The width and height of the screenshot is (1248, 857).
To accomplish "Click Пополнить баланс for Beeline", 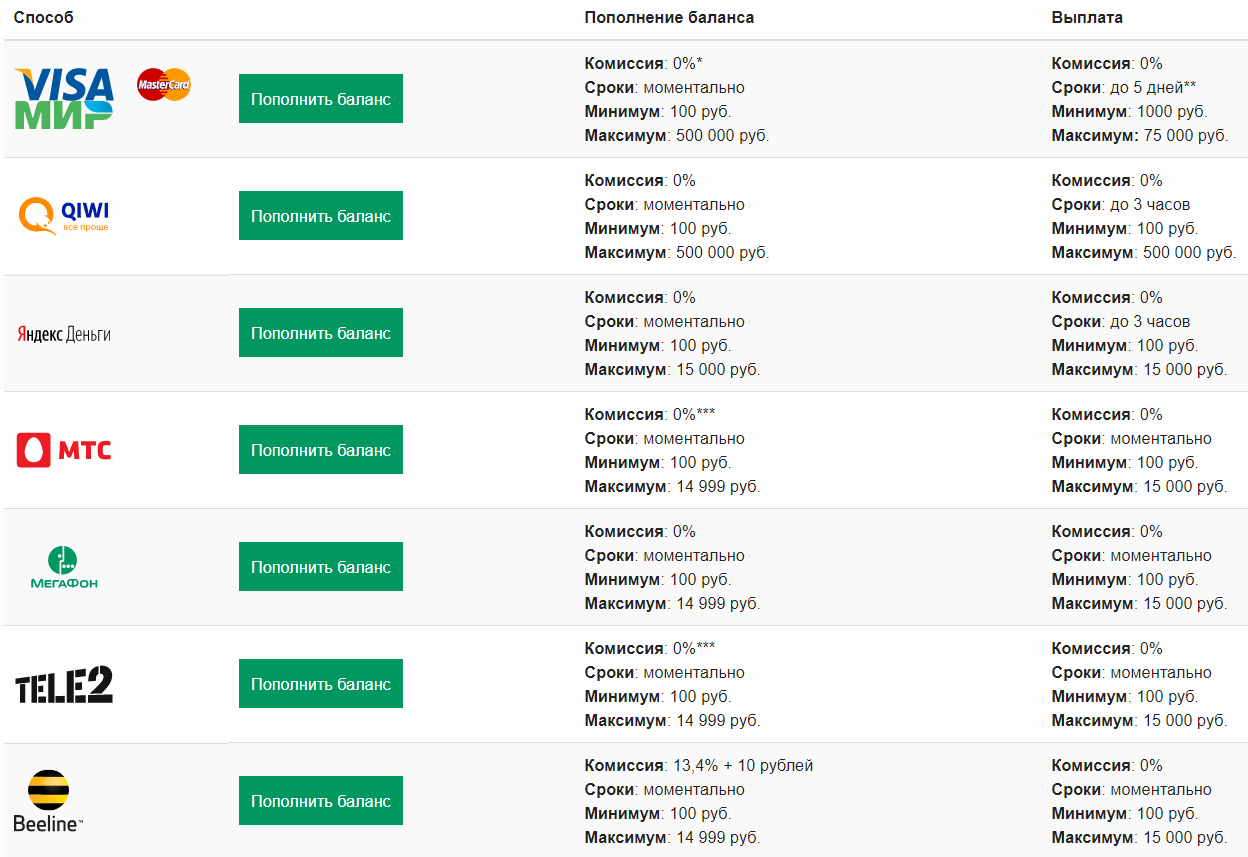I will point(321,801).
